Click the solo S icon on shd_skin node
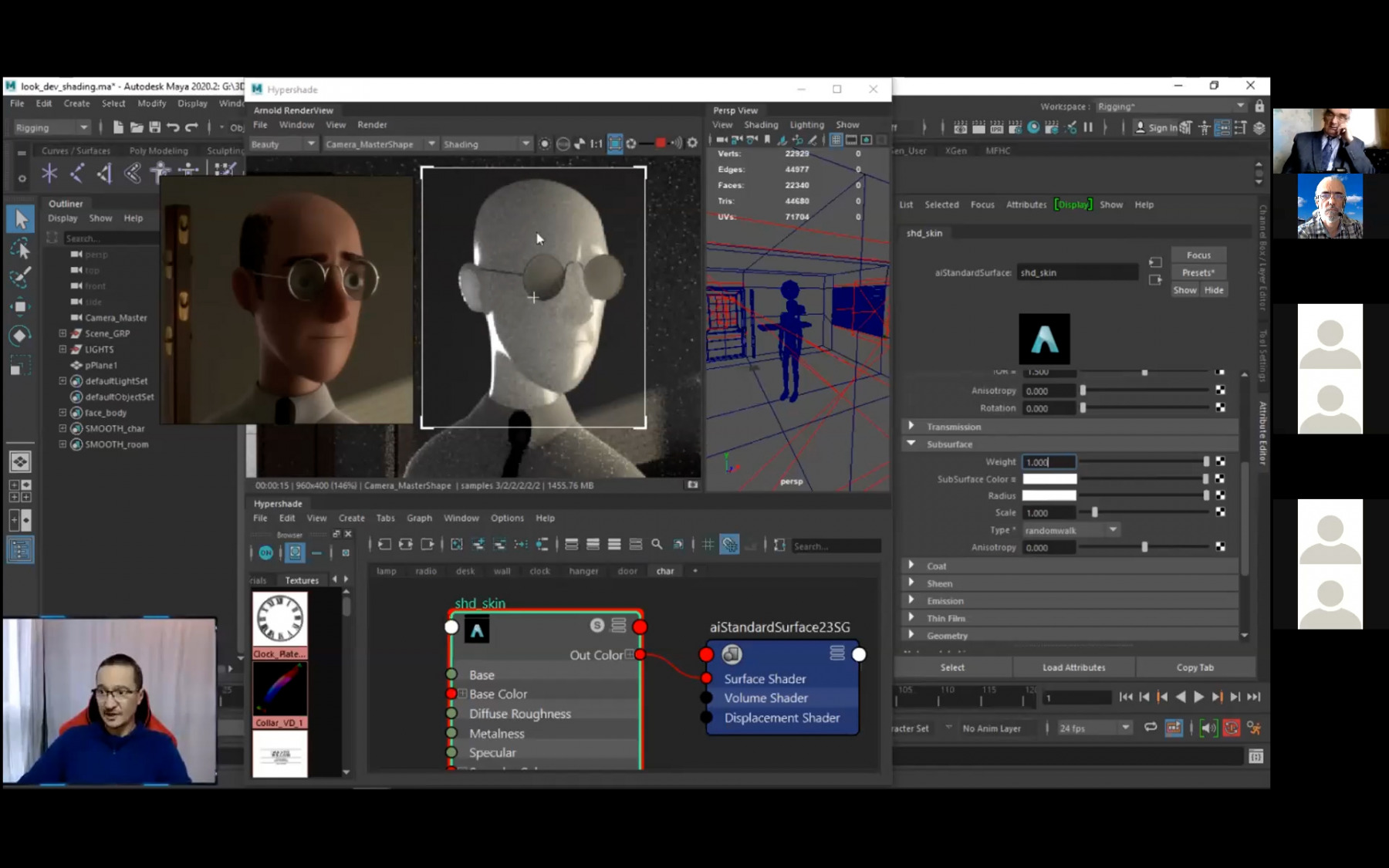Screen dimensions: 1389x868 click(x=597, y=626)
